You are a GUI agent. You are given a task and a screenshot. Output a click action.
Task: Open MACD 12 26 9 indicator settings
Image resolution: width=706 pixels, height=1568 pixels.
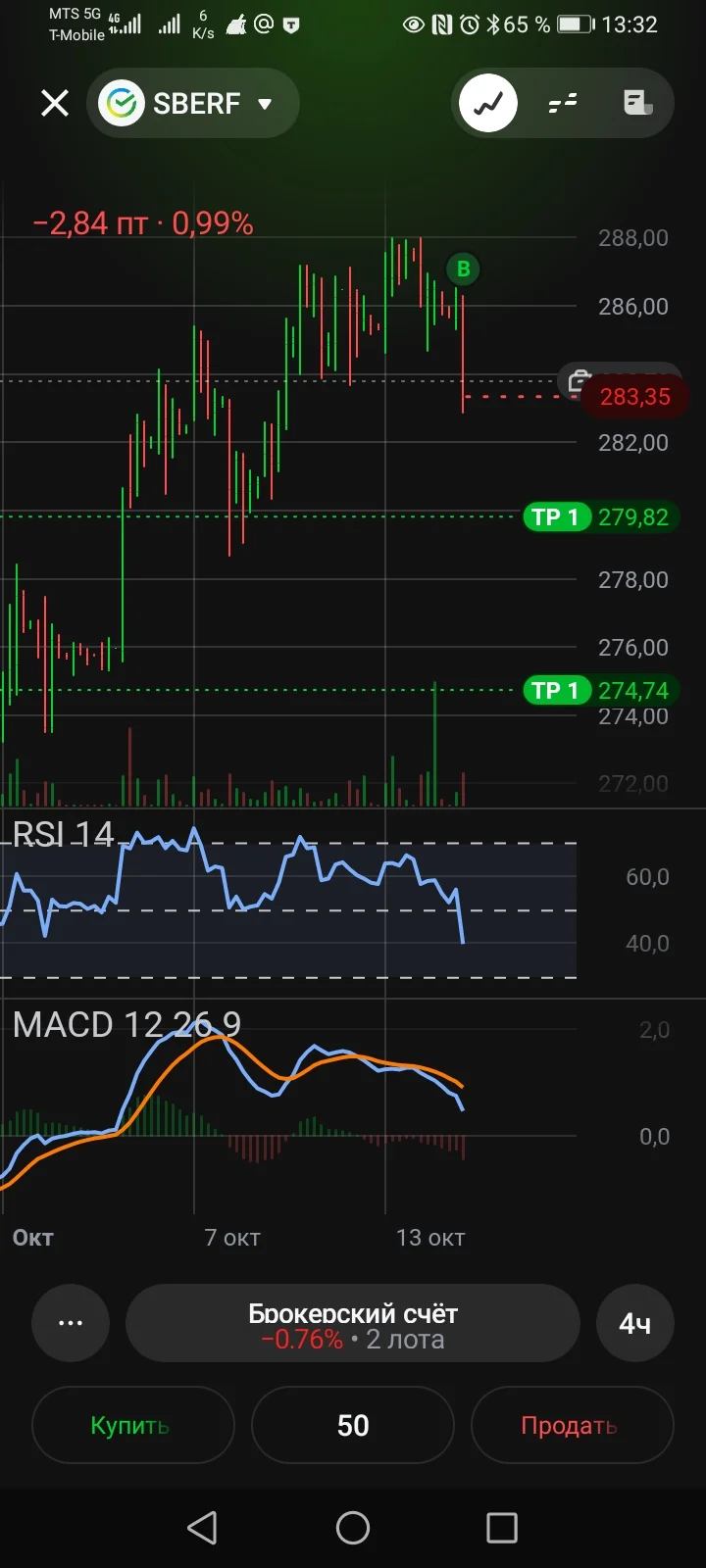click(x=126, y=1024)
